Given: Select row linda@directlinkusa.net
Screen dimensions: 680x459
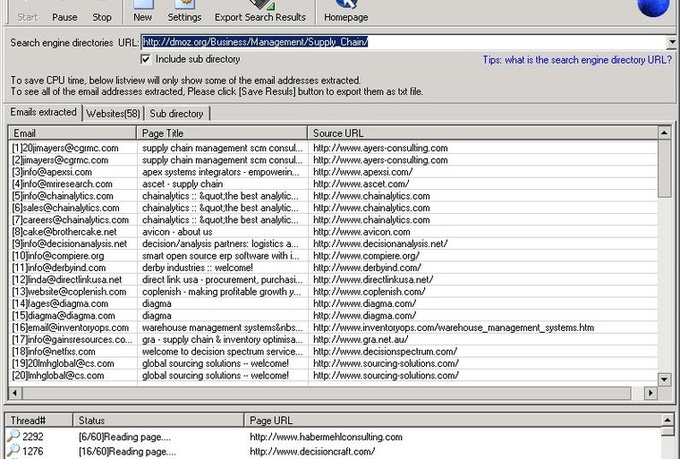Looking at the screenshot, I should pos(333,280).
